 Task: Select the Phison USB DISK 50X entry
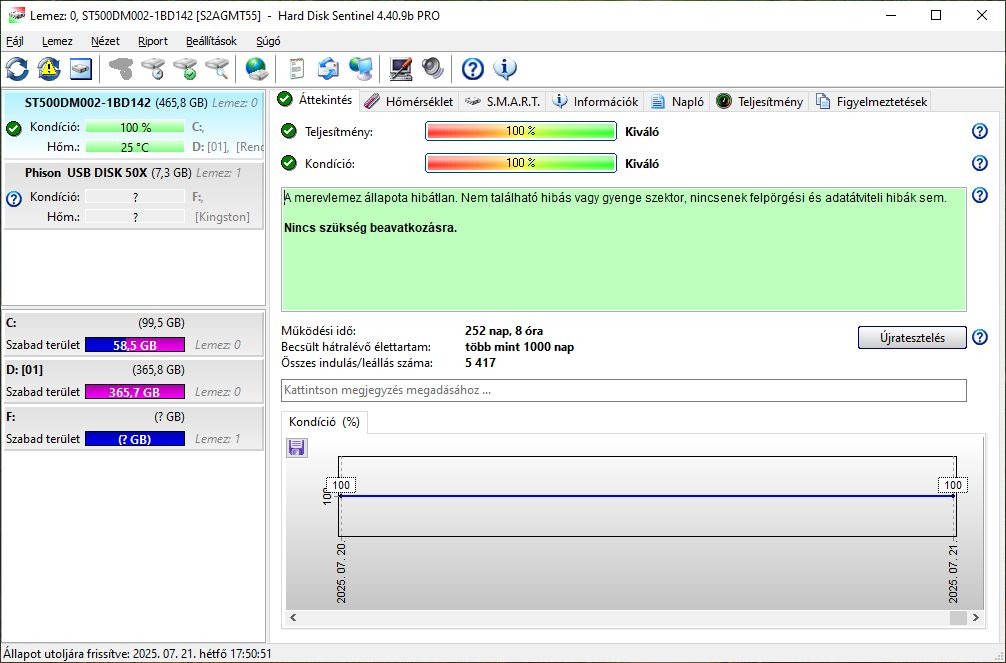click(133, 195)
